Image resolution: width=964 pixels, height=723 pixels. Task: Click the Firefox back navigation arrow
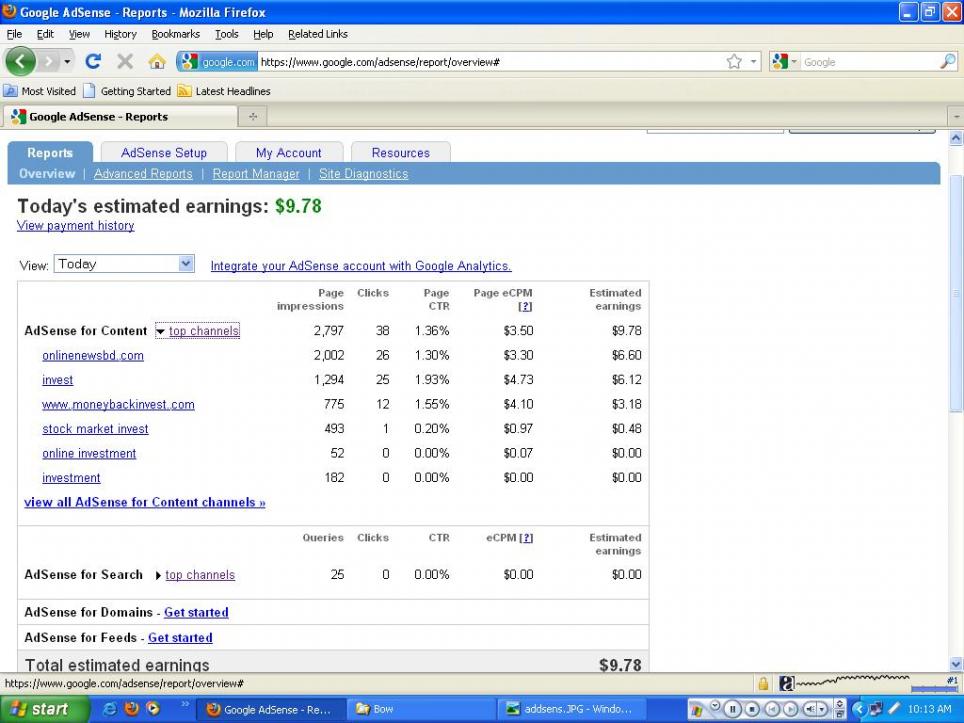21,62
